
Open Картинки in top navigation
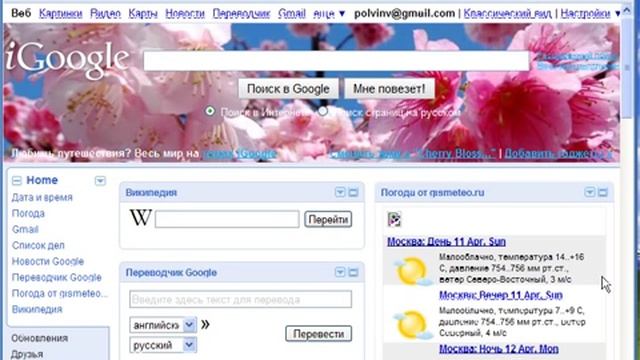click(60, 13)
